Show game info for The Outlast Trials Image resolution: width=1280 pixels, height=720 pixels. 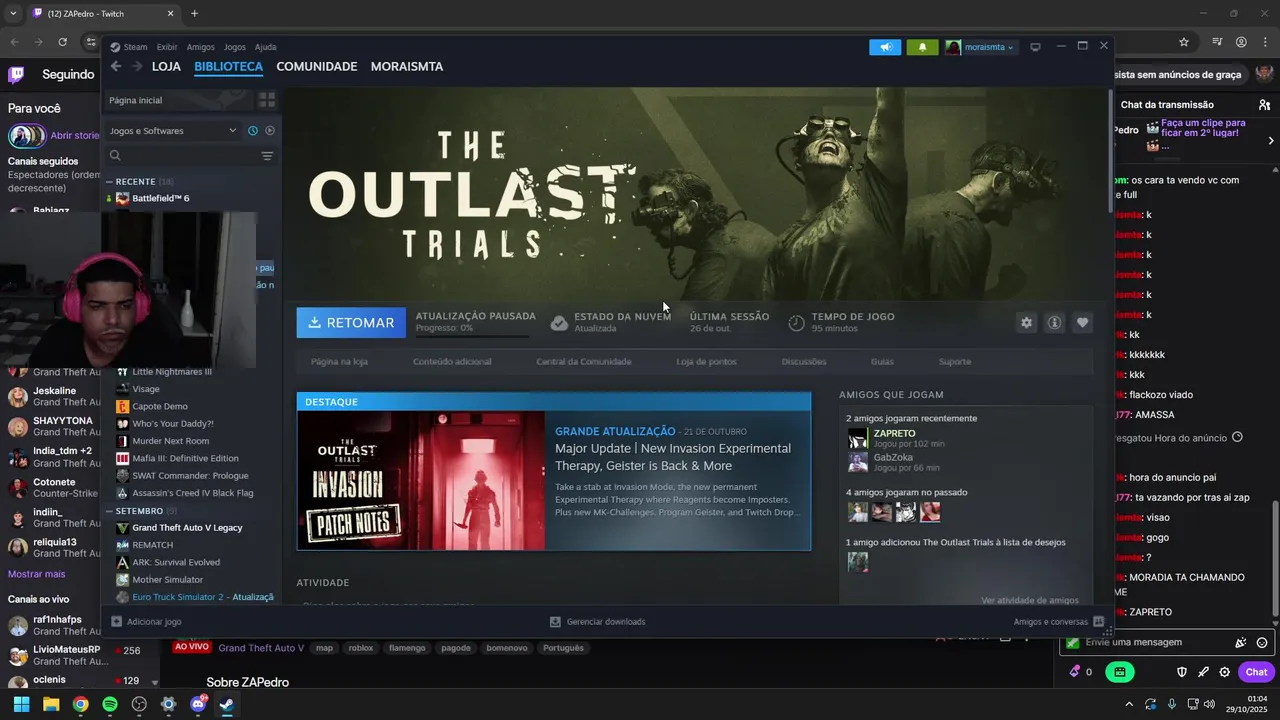tap(1054, 323)
